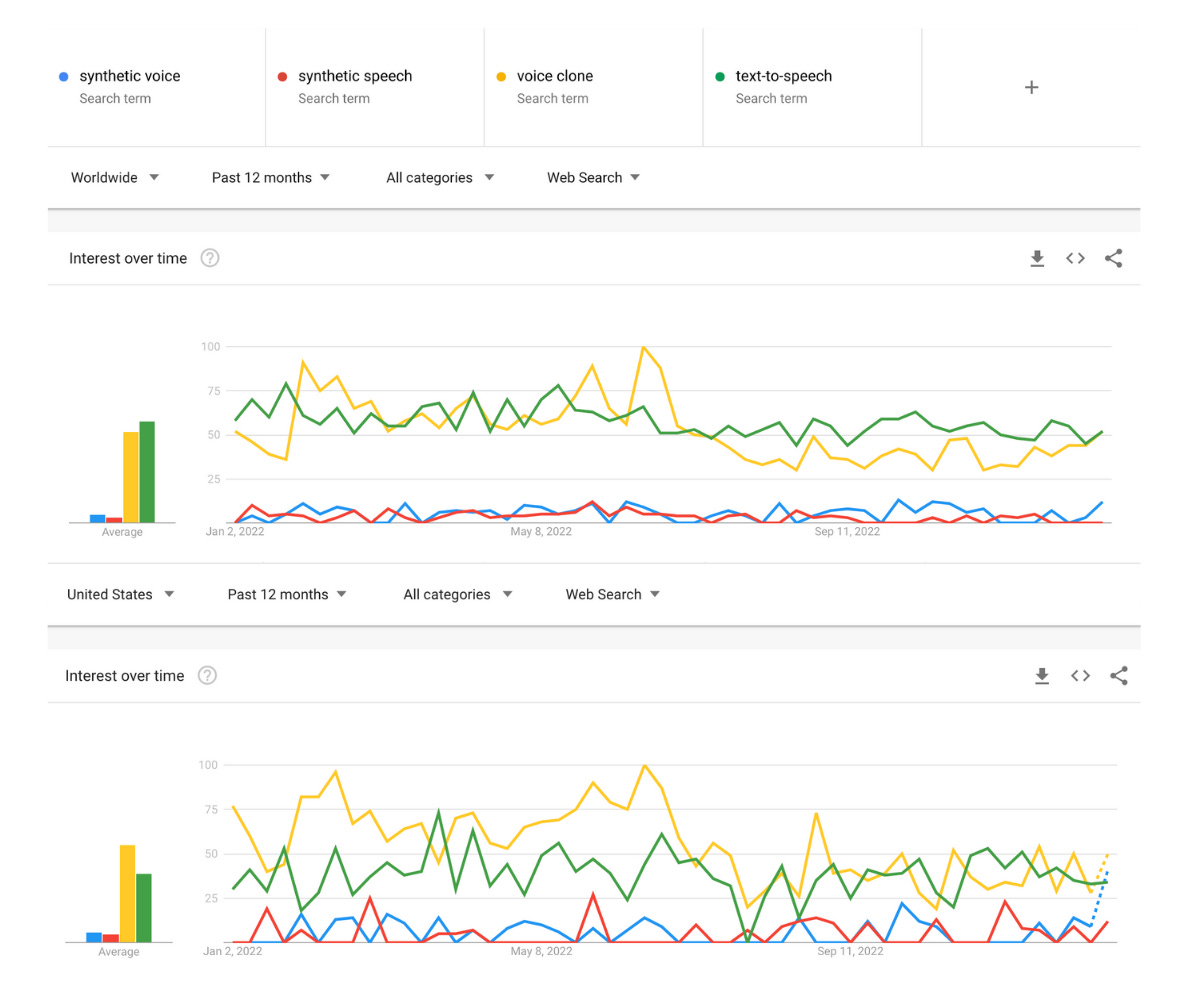Open lower All categories dropdown
Screen dimensions: 1186x1001
pyautogui.click(x=458, y=595)
